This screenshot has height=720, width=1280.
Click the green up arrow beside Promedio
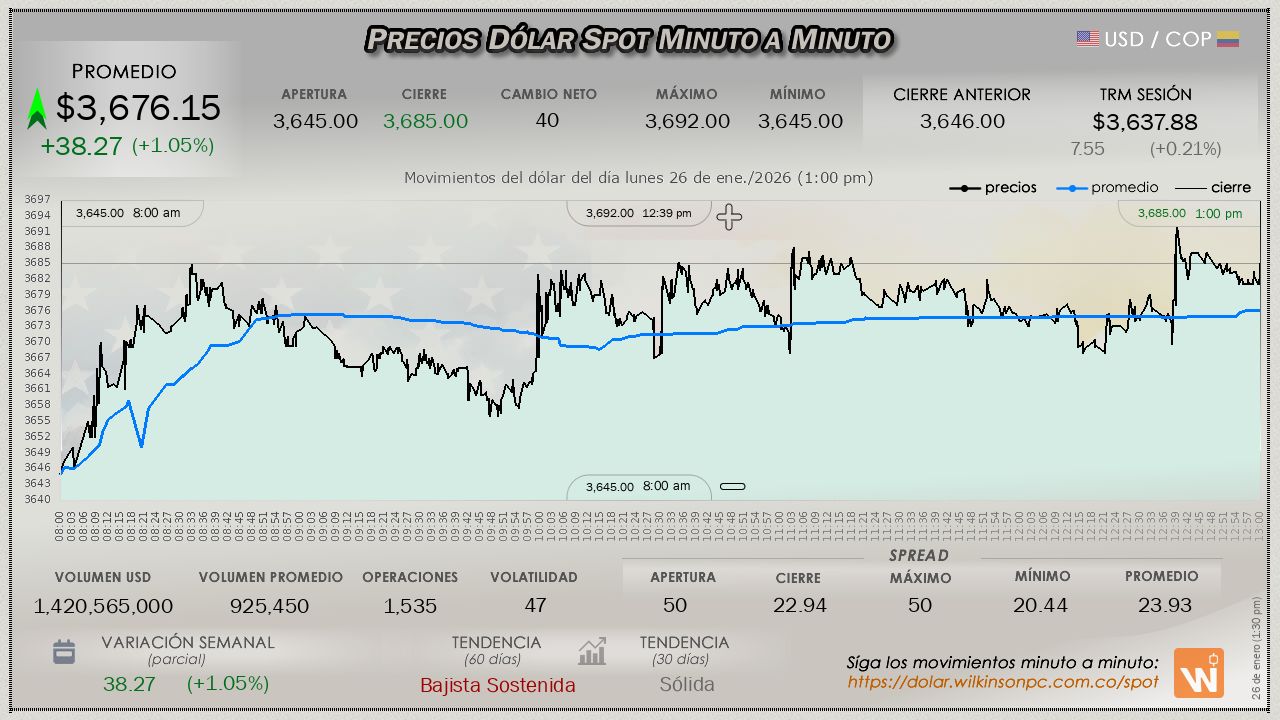pyautogui.click(x=37, y=109)
